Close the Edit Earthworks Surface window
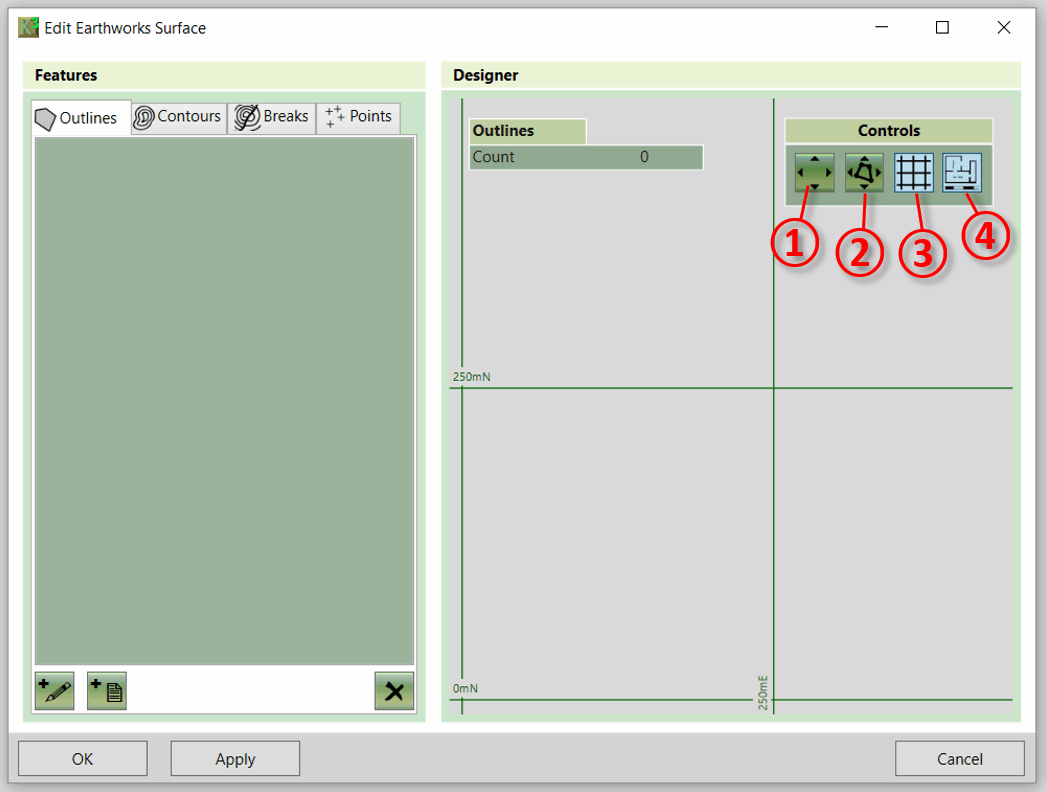Screen dimensions: 1047x792 click(1004, 28)
